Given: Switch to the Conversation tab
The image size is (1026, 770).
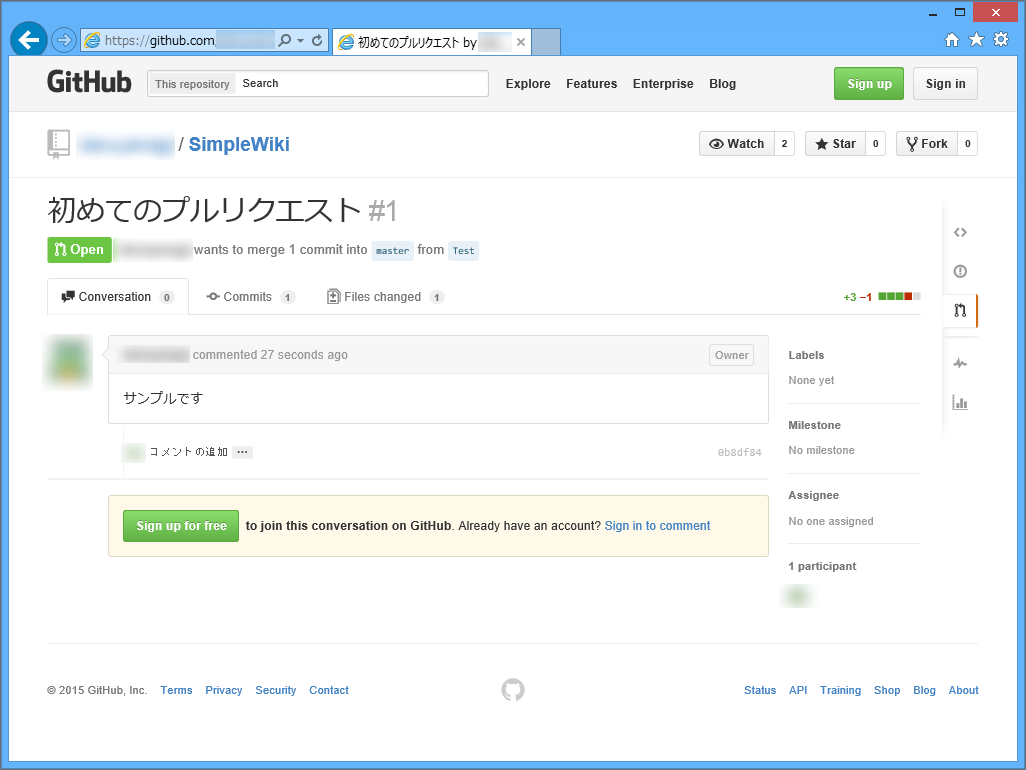Looking at the screenshot, I should click(118, 297).
